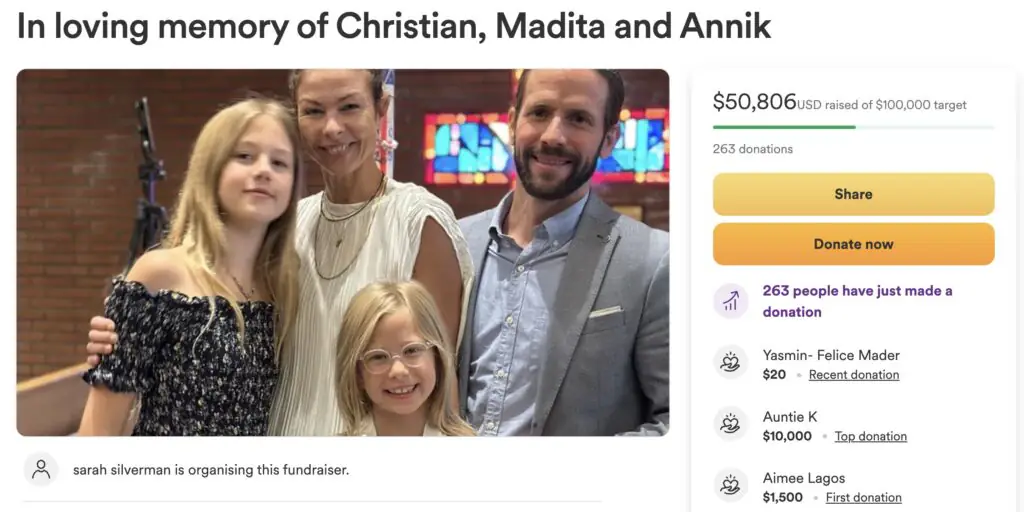The image size is (1024, 512).
Task: Select the fundraiser title heading
Action: [x=394, y=27]
